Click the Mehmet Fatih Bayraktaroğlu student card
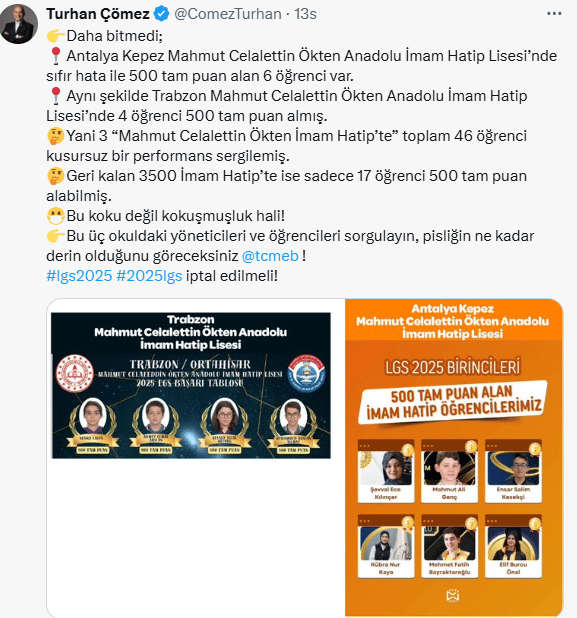 point(449,546)
